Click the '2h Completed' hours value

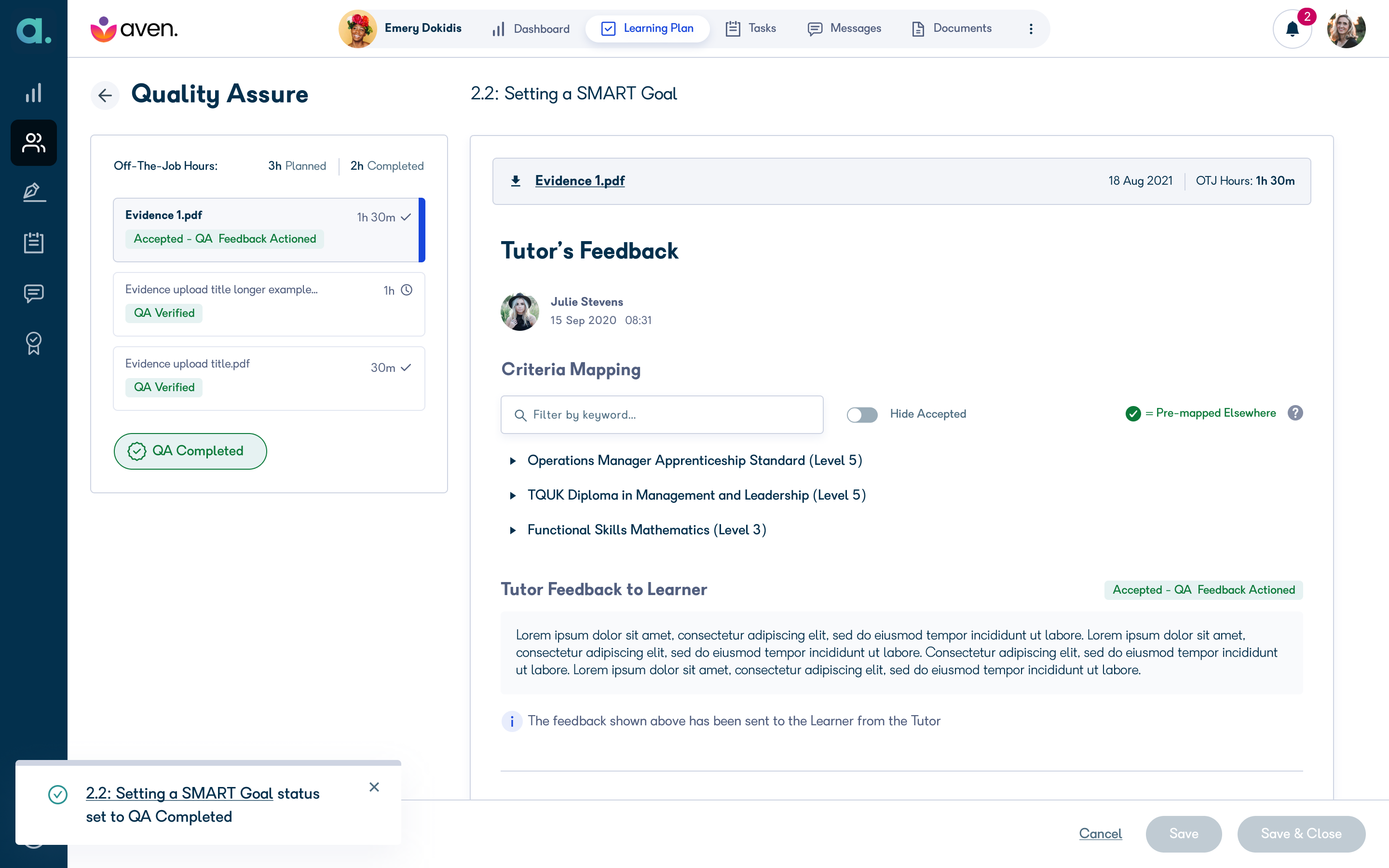point(387,166)
